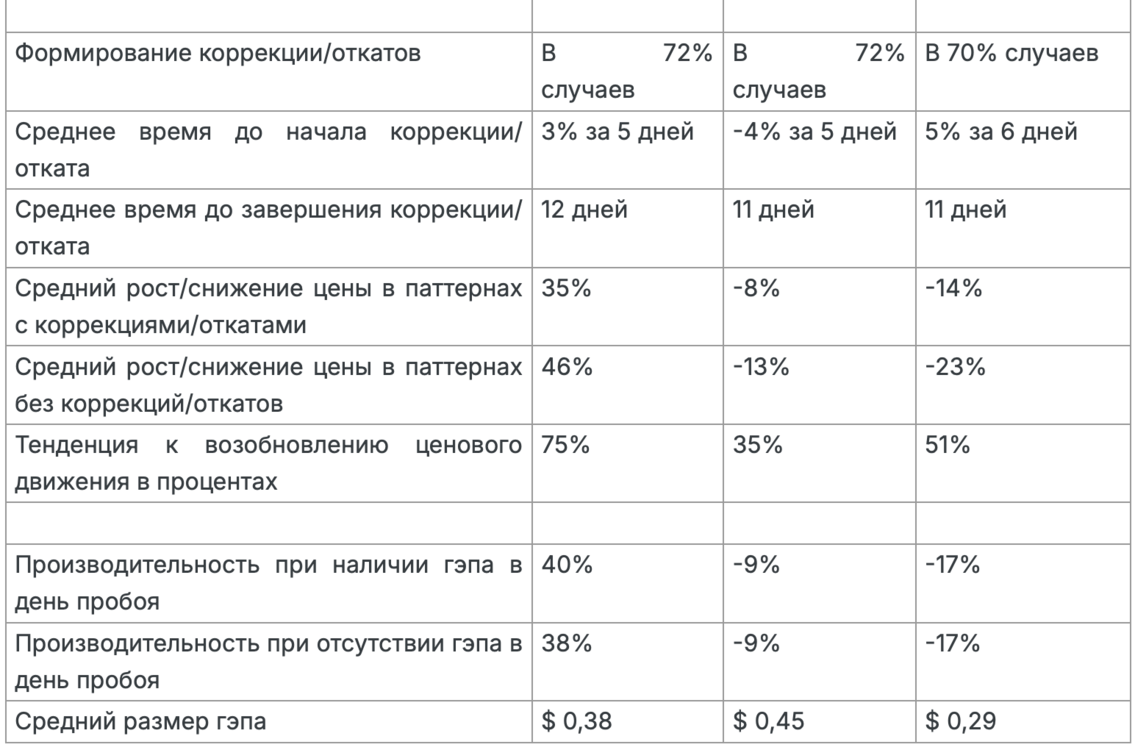This screenshot has width=1135, height=750.
Task: Click the '$ 0,38' average gap cell
Action: point(576,721)
